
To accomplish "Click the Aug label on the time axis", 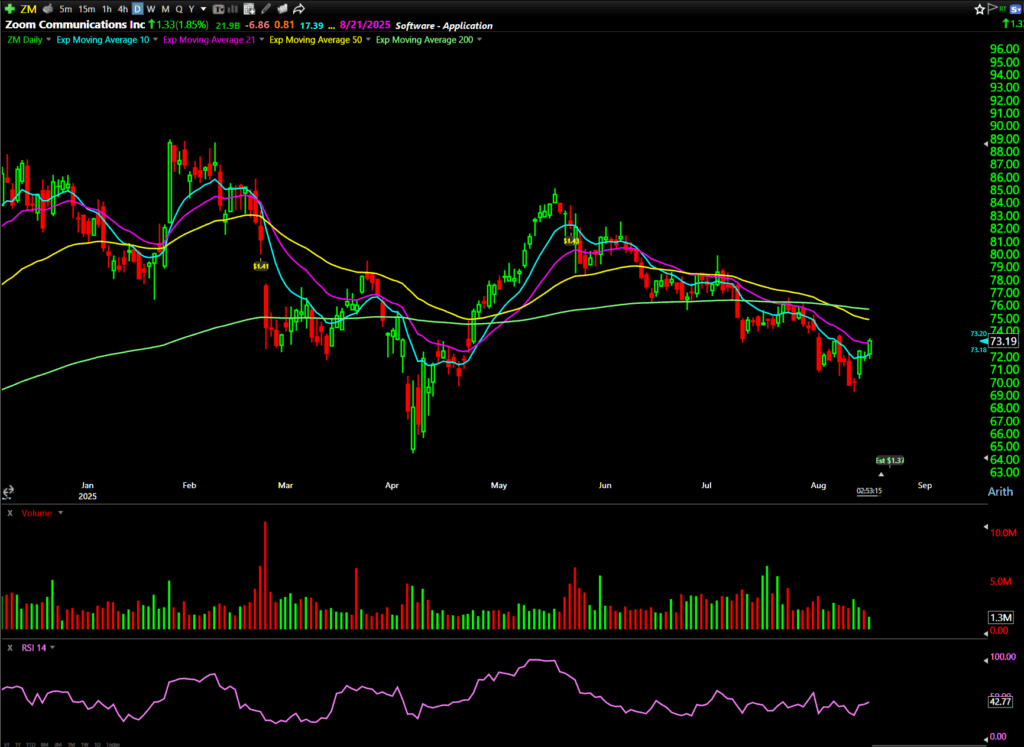I will (818, 485).
